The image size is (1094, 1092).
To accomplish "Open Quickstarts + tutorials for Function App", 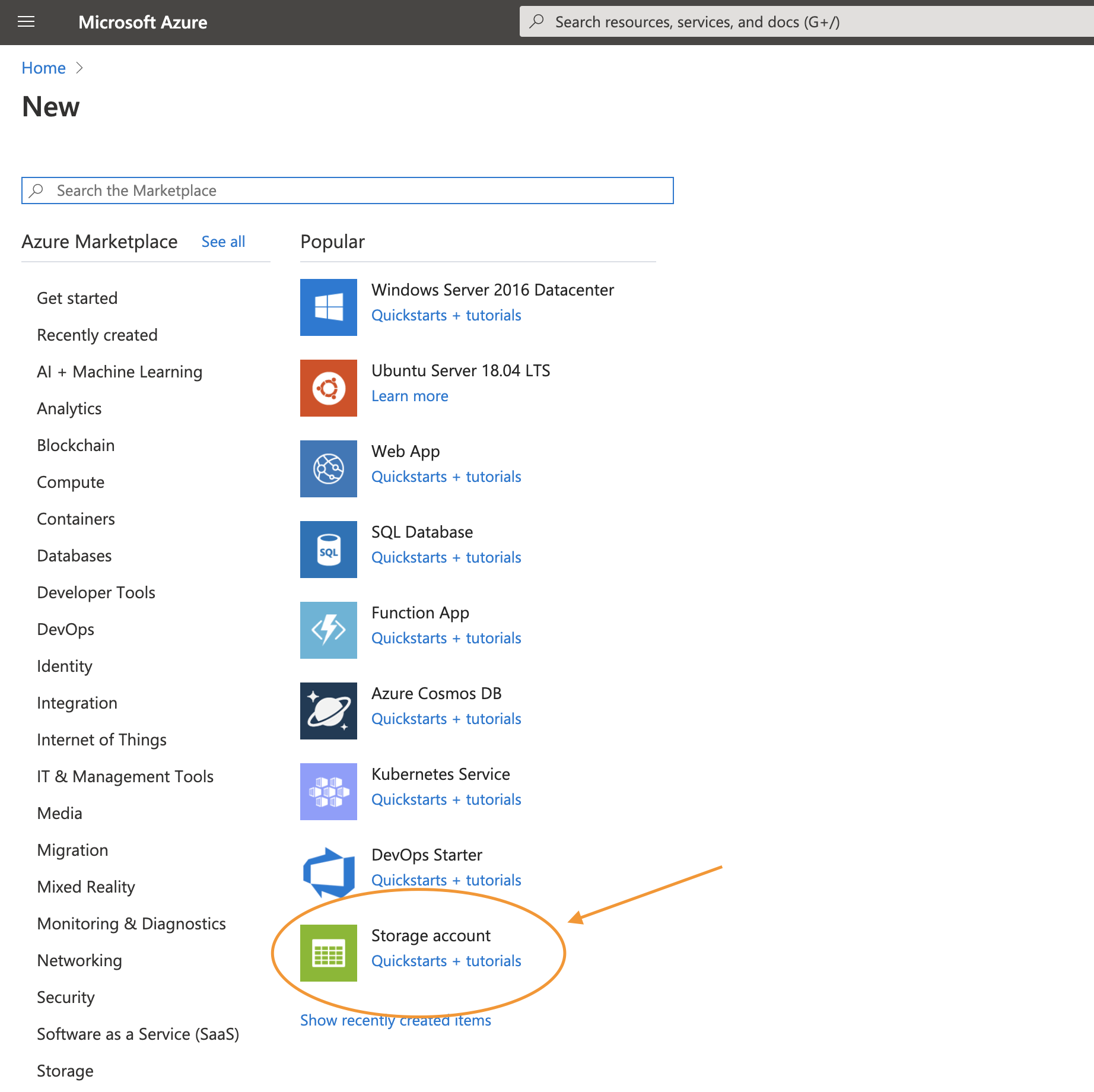I will [446, 638].
